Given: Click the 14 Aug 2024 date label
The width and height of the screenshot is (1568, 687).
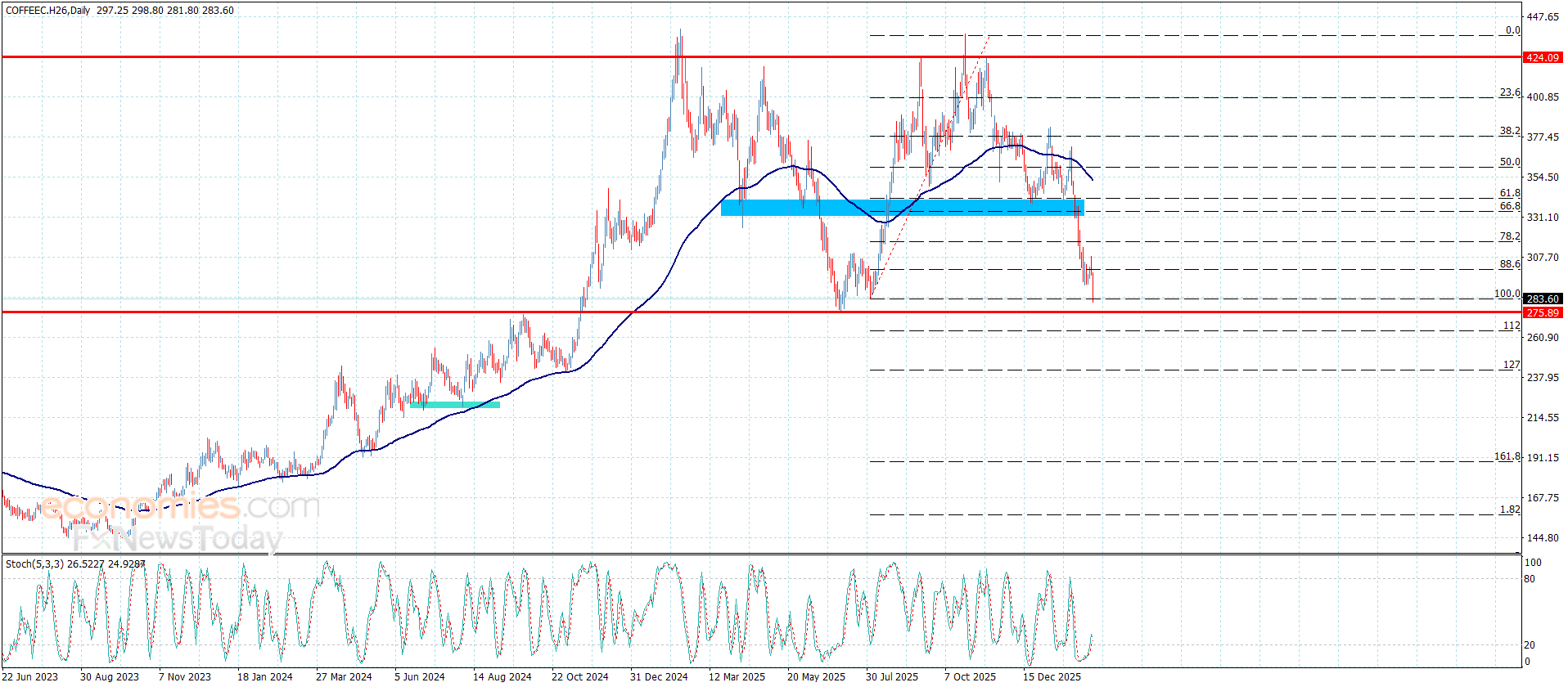Looking at the screenshot, I should click(x=502, y=676).
